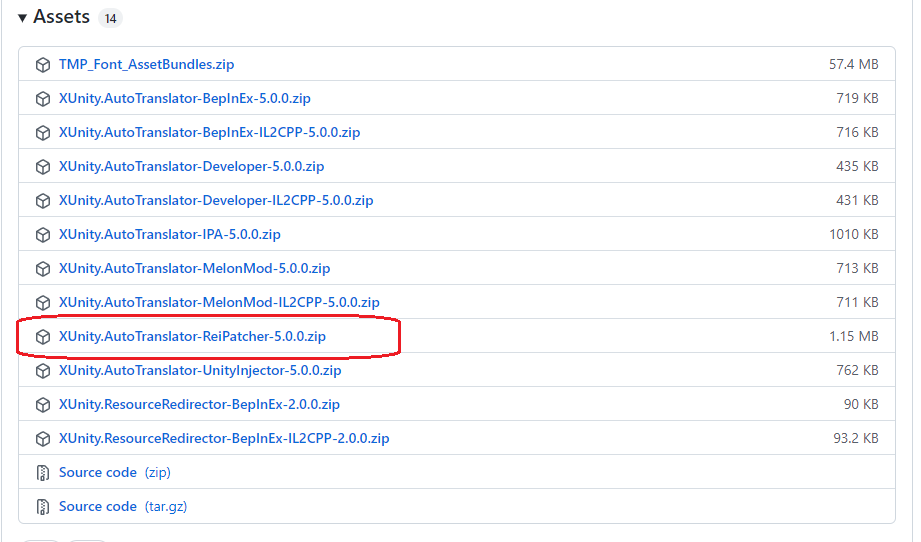
Task: Click the file-zip icon beside Source code (zip)
Action: [x=43, y=473]
